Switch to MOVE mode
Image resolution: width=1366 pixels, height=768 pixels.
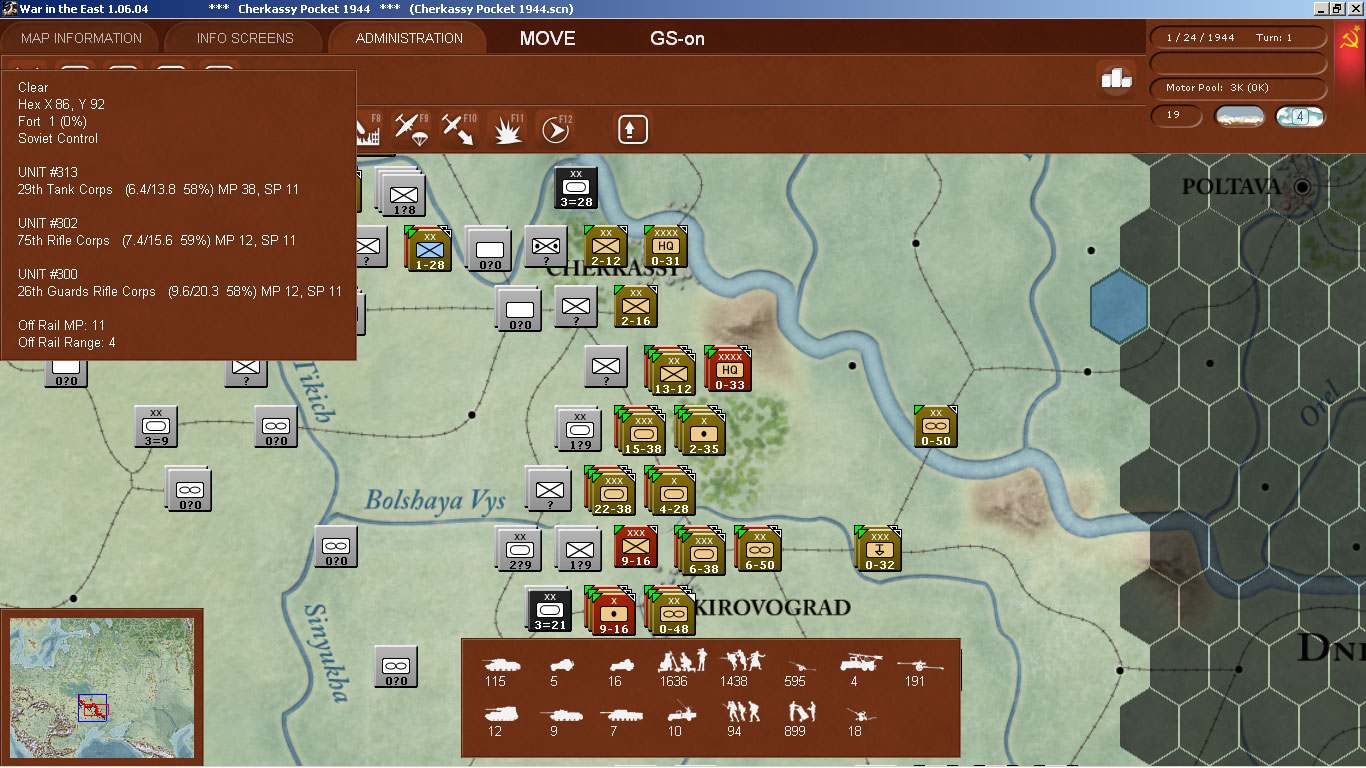(x=546, y=39)
